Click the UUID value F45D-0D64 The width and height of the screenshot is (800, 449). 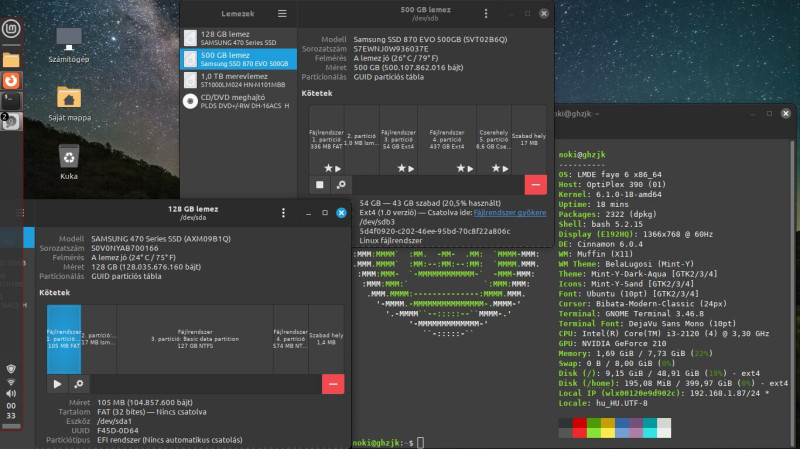pos(118,431)
